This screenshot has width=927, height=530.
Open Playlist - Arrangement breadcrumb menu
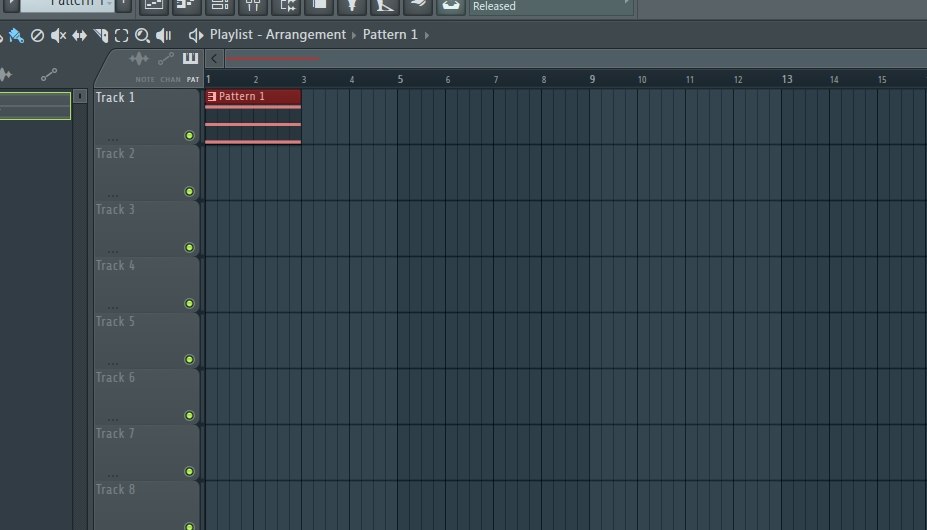pyautogui.click(x=278, y=35)
